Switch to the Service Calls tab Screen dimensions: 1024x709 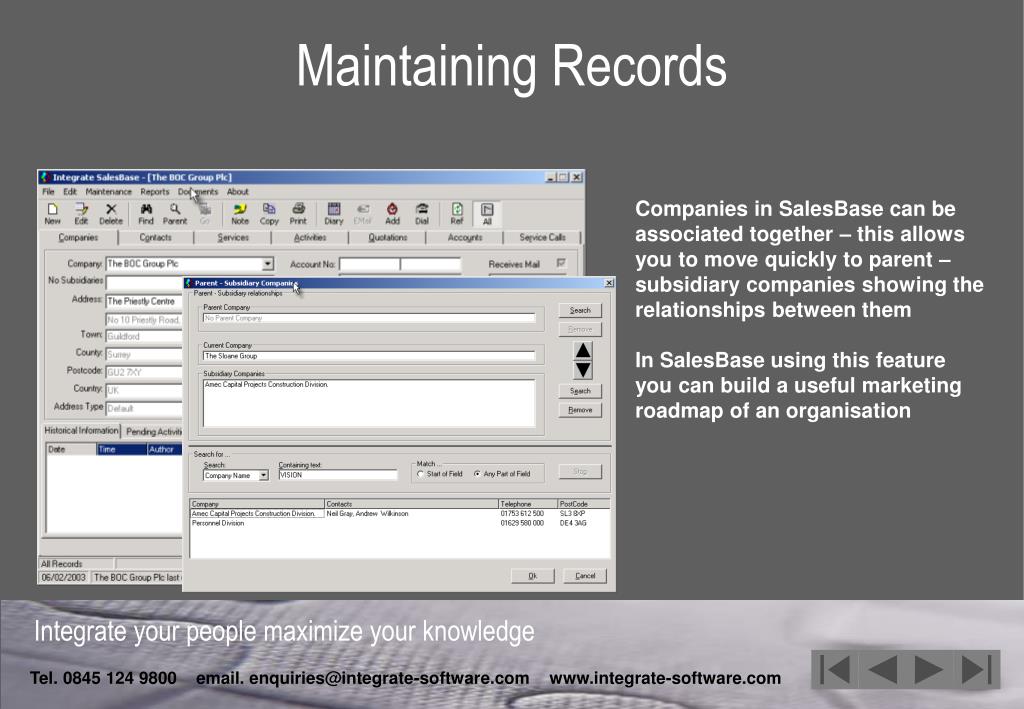542,238
